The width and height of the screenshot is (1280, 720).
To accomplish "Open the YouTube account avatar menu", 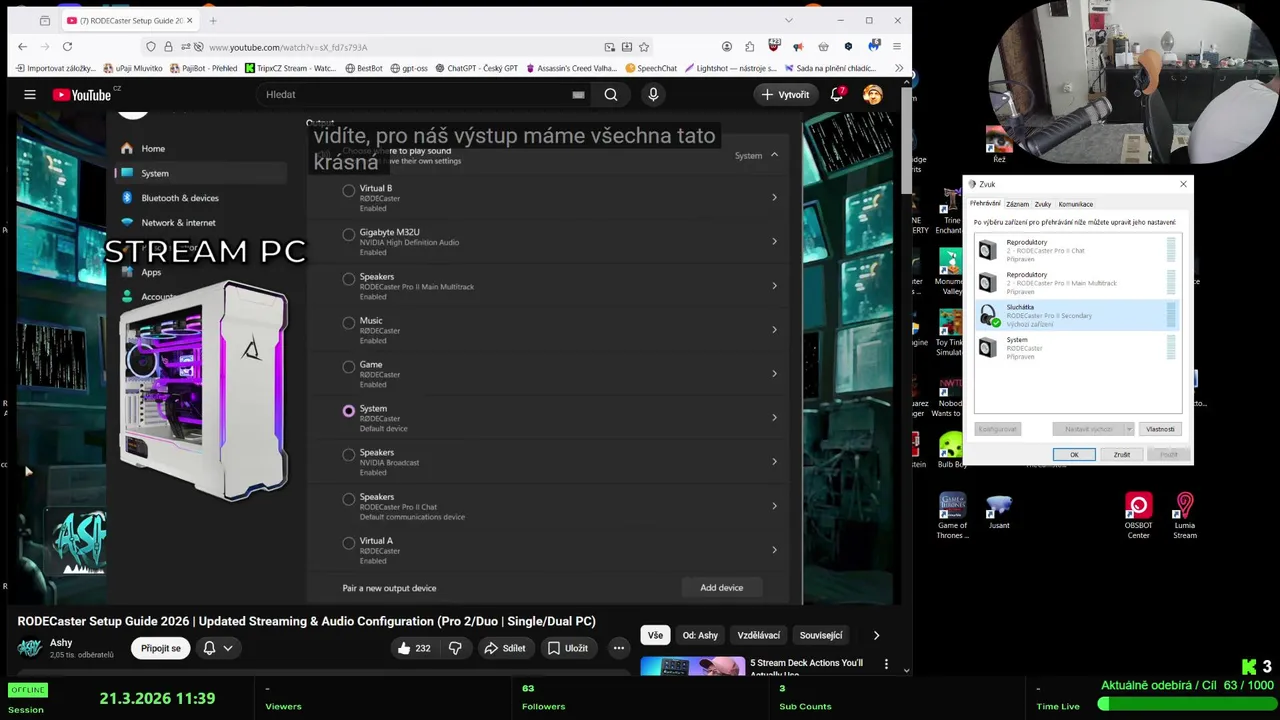I will pos(873,94).
